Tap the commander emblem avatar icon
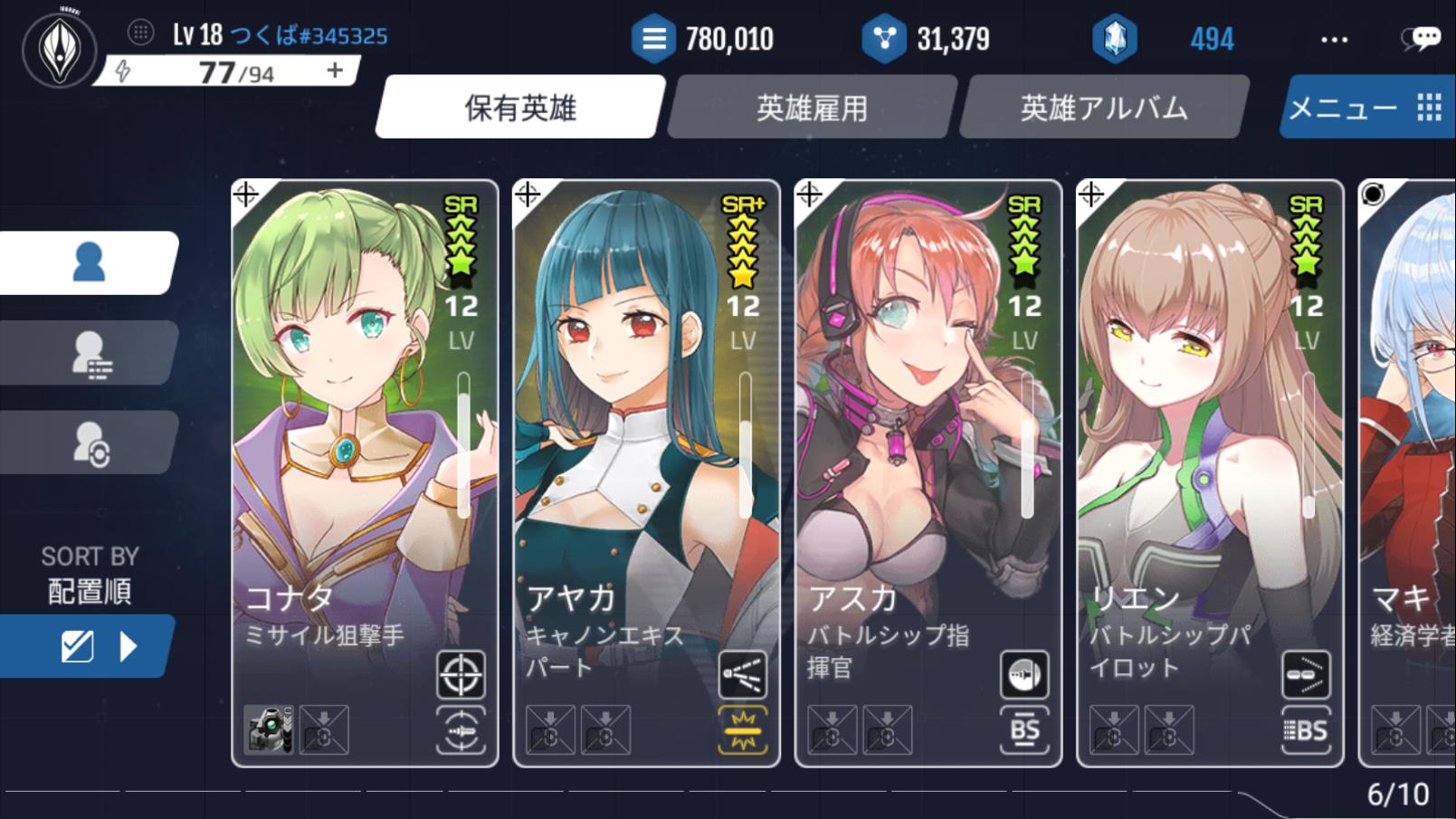The height and width of the screenshot is (819, 1456). pos(59,47)
